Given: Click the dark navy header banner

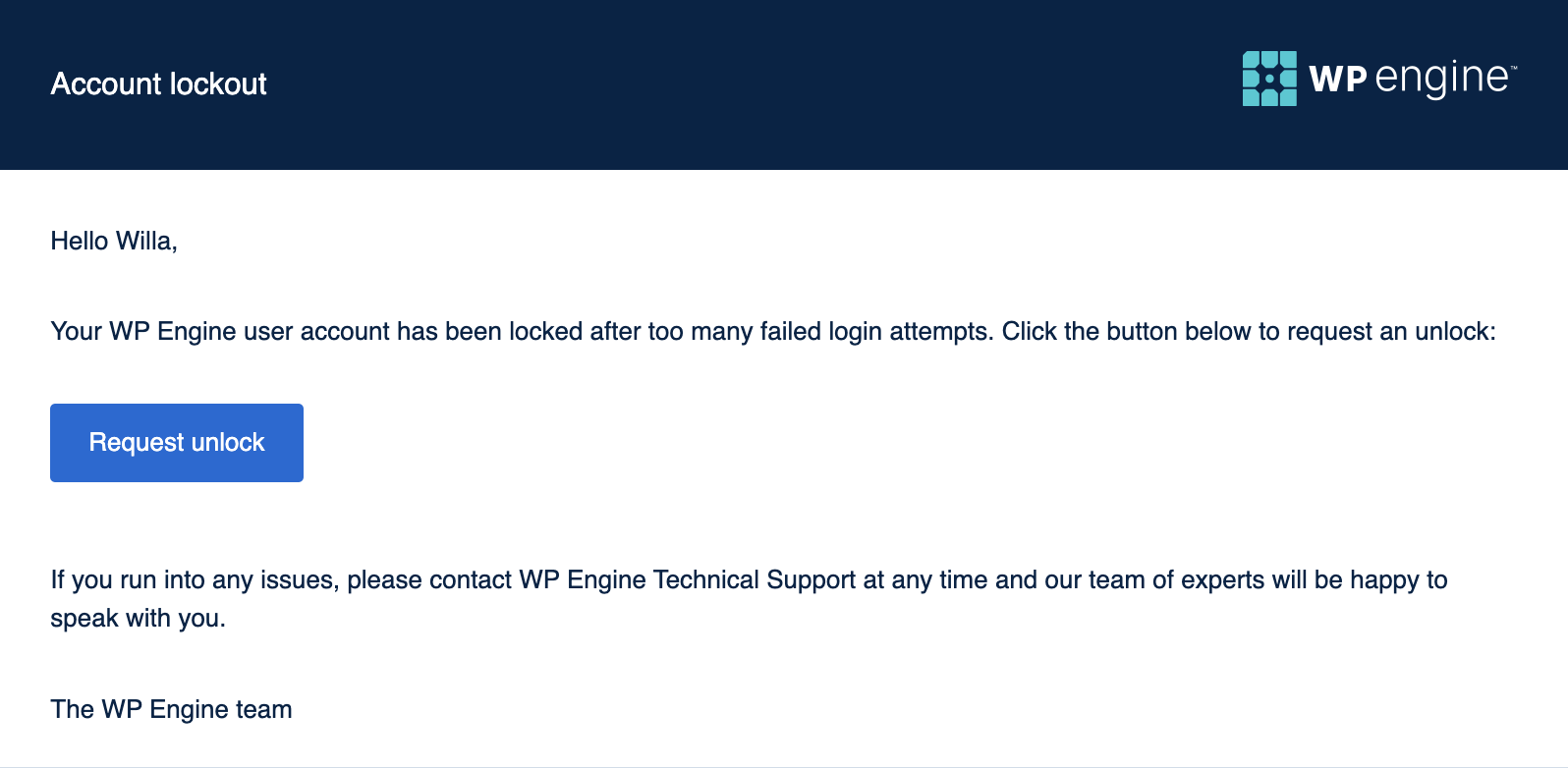Looking at the screenshot, I should point(688,84).
